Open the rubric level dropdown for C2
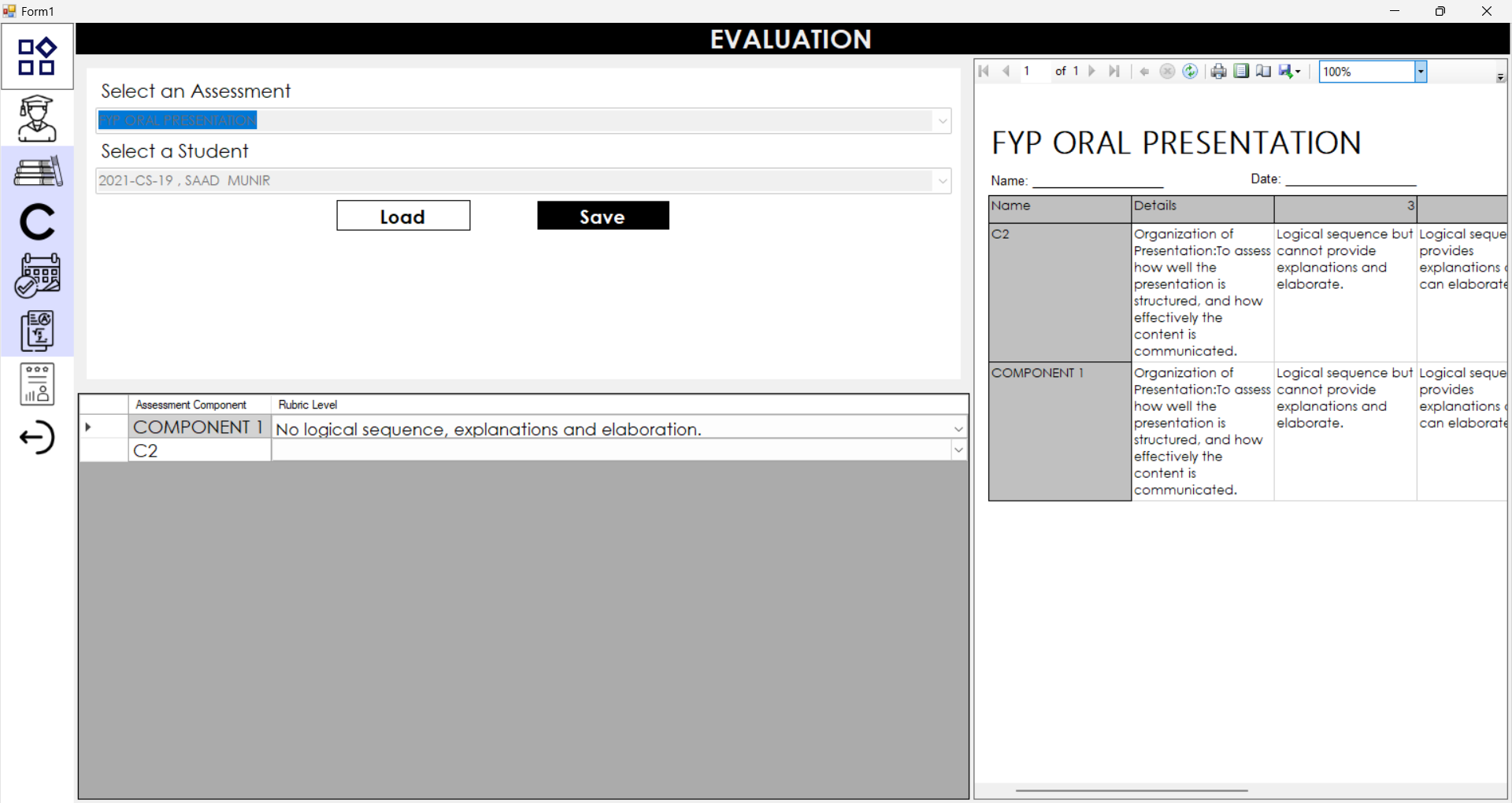This screenshot has width=1512, height=803. pos(958,450)
